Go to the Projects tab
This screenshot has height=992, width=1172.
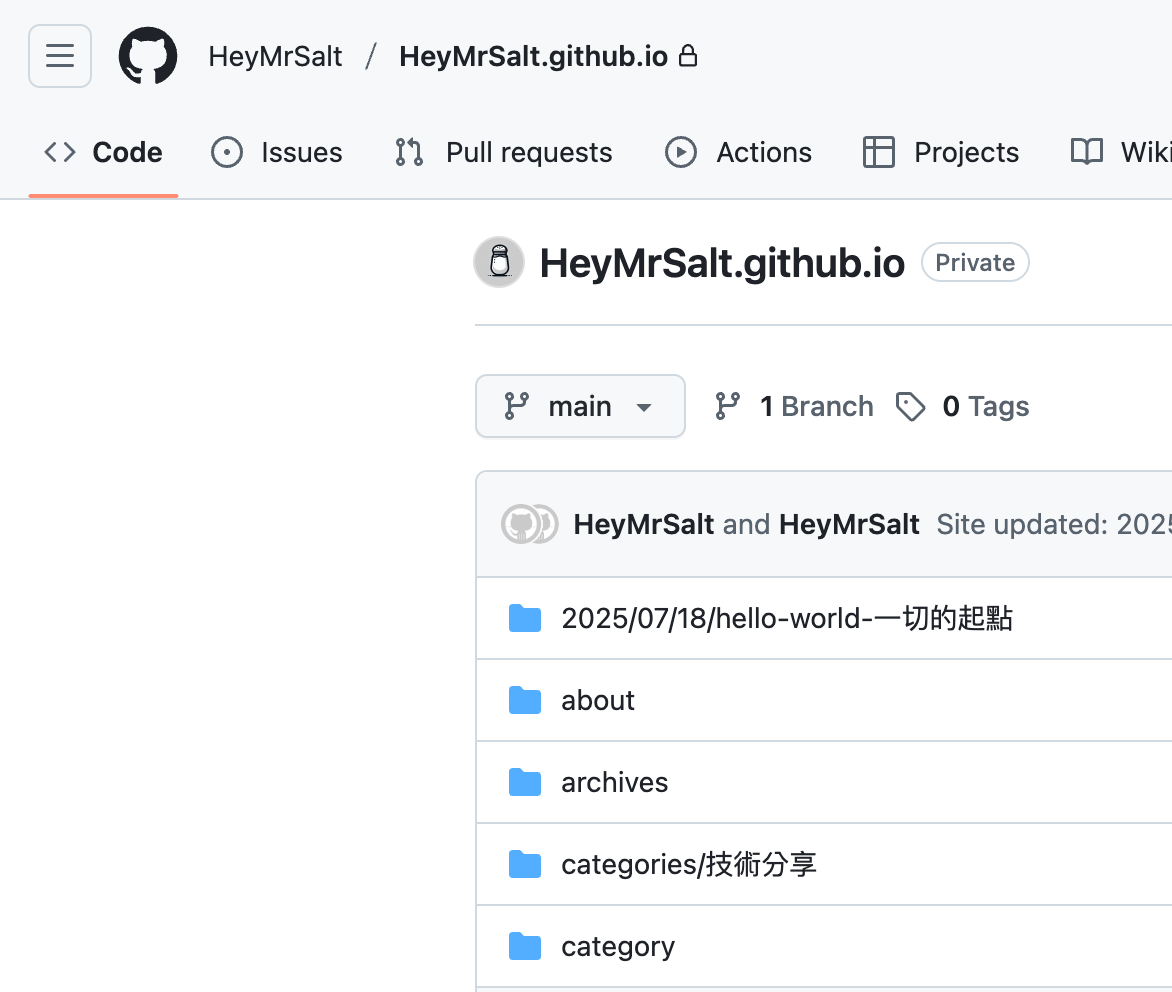click(939, 152)
